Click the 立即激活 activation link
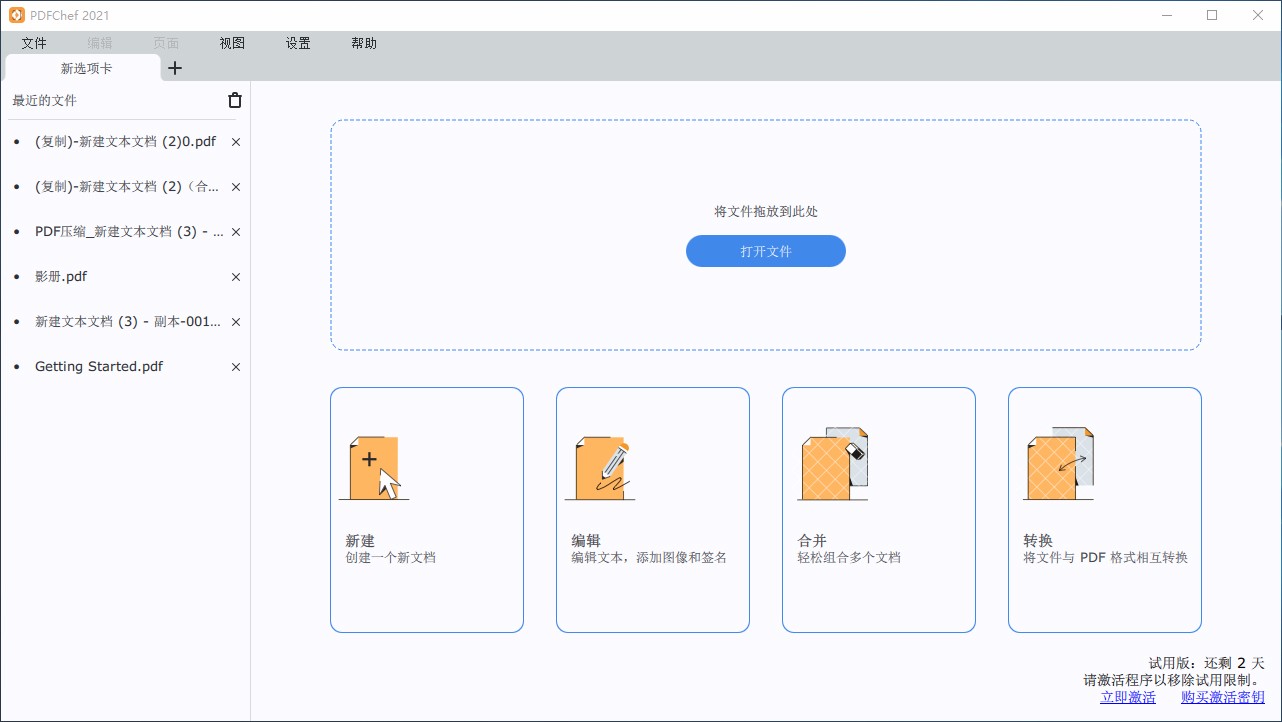The width and height of the screenshot is (1282, 722). 1127,697
